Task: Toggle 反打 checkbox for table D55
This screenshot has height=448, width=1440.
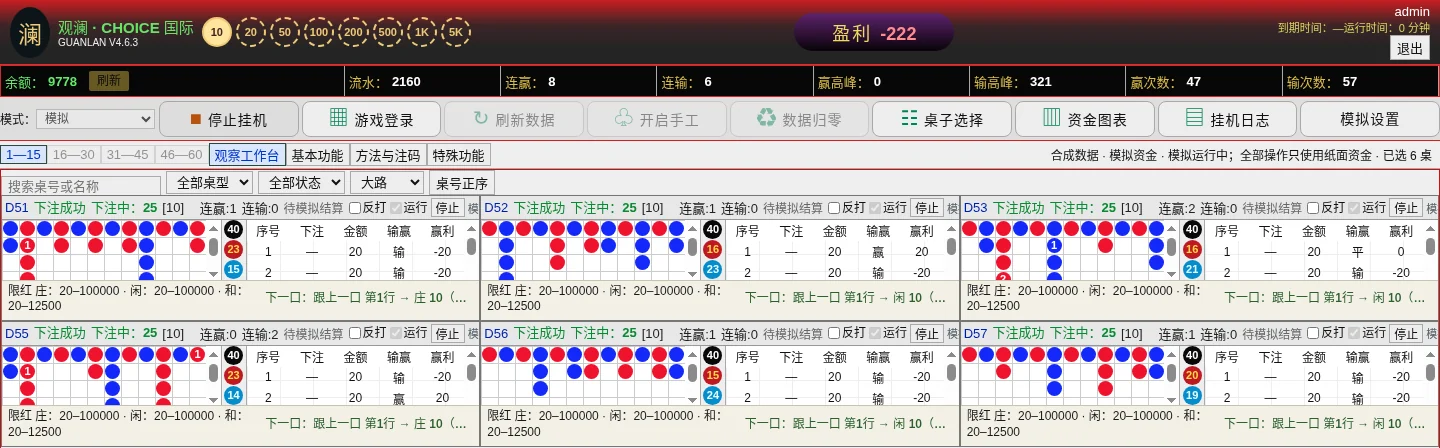Action: point(354,334)
